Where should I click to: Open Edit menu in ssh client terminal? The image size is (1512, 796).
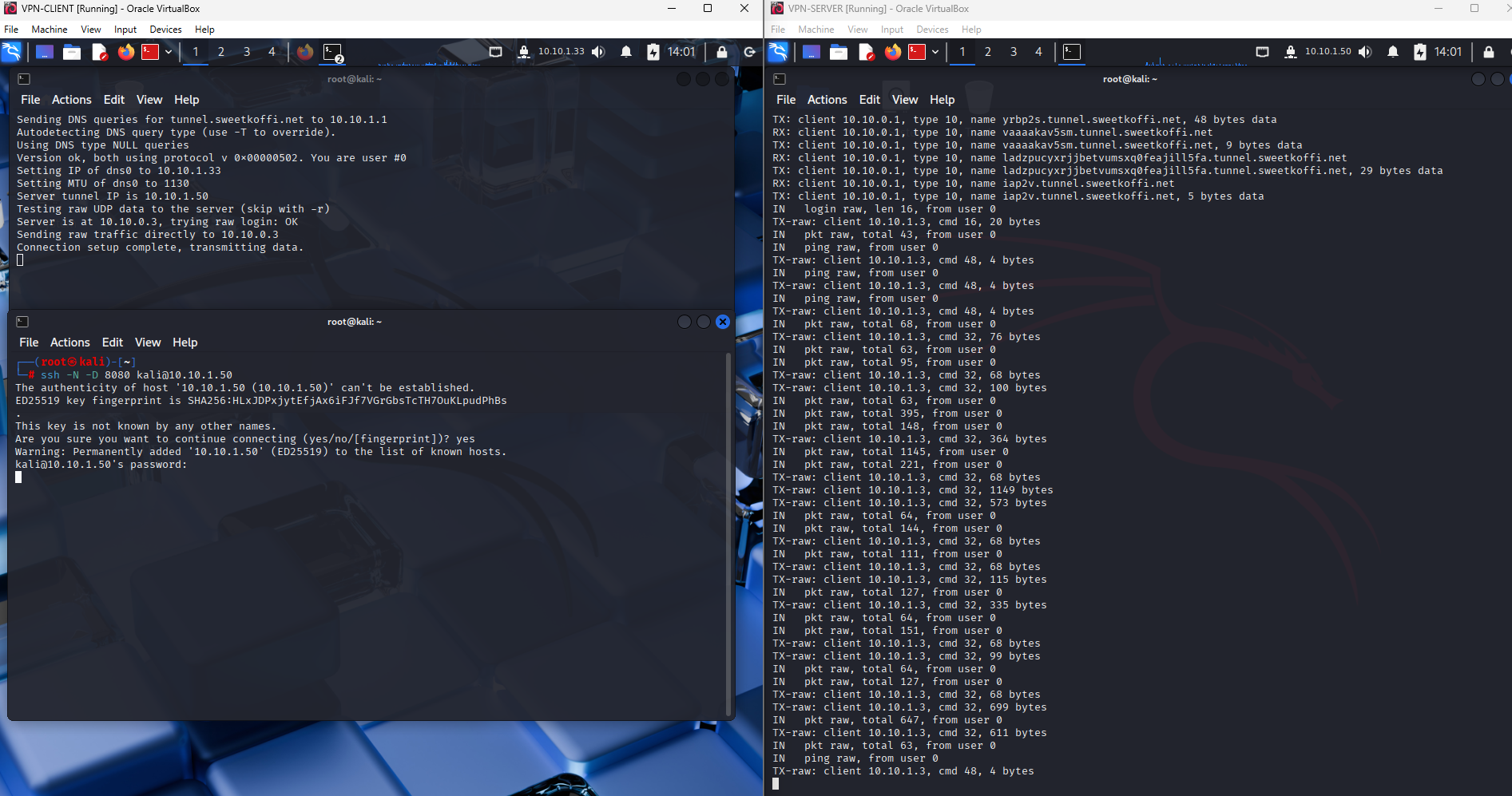(113, 343)
